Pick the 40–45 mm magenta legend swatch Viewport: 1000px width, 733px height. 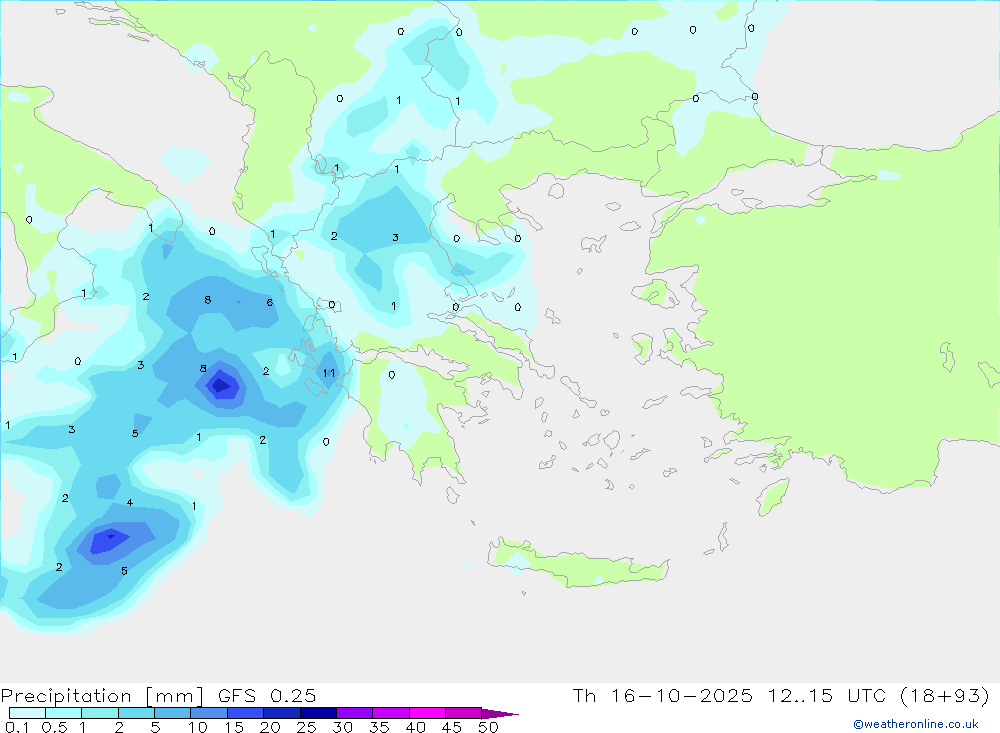click(427, 713)
